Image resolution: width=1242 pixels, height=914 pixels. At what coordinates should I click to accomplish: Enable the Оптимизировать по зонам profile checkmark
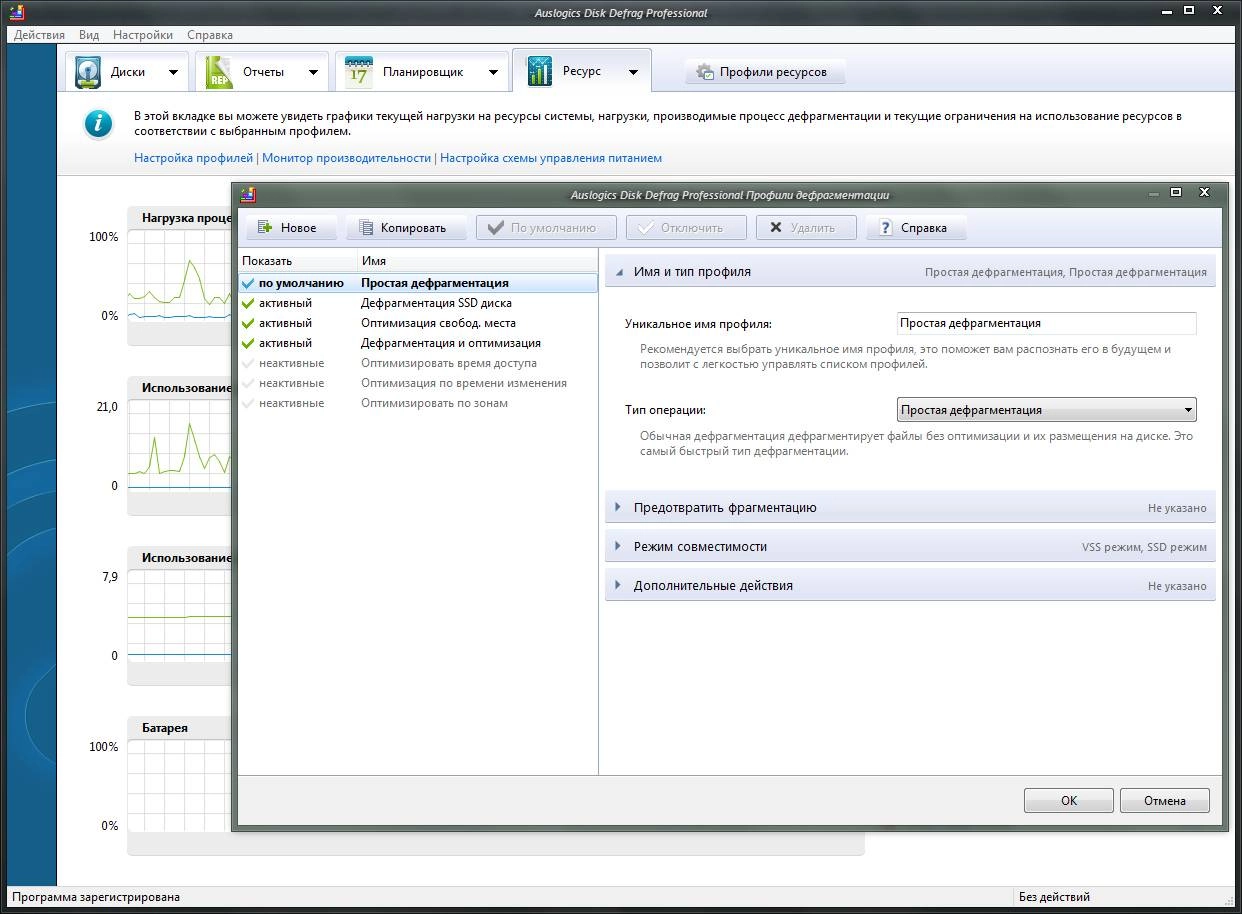point(248,403)
